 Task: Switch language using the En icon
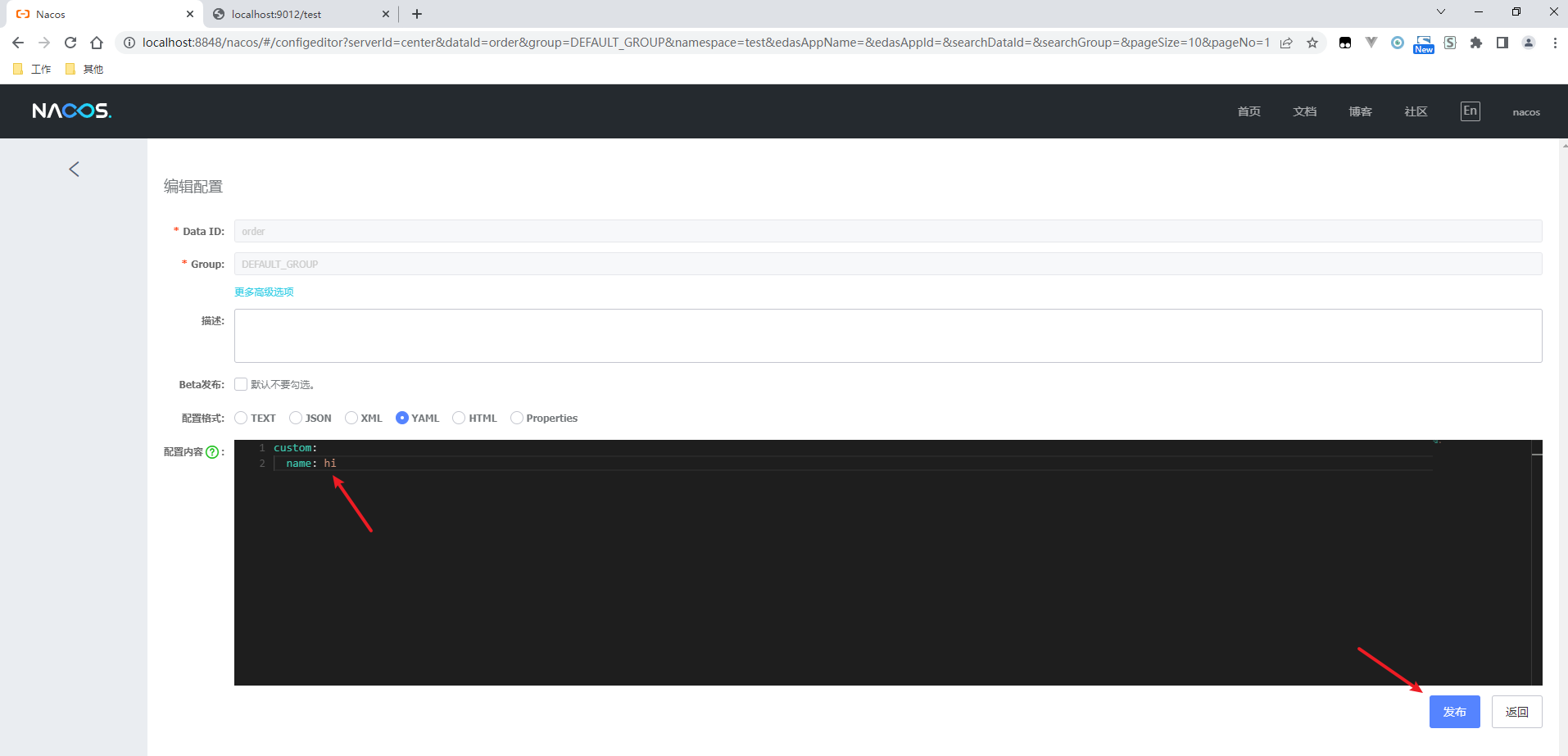tap(1469, 111)
